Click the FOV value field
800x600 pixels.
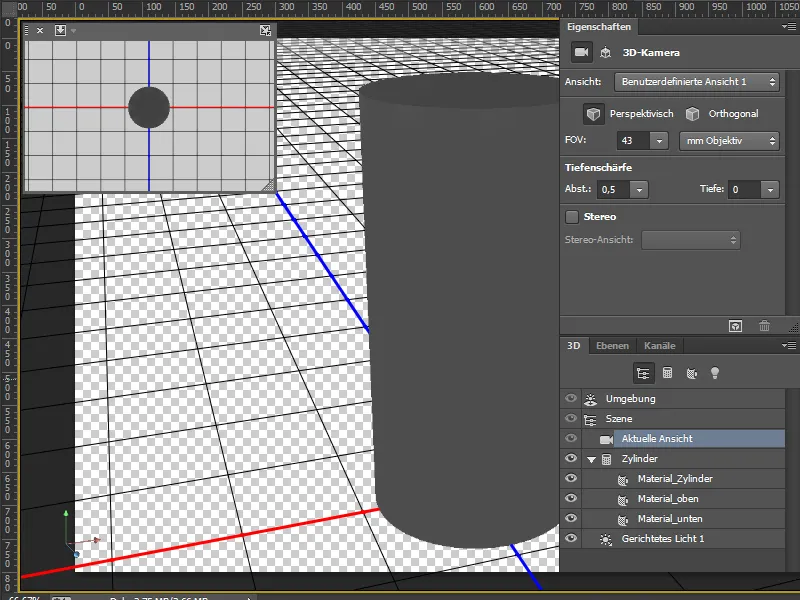(633, 140)
